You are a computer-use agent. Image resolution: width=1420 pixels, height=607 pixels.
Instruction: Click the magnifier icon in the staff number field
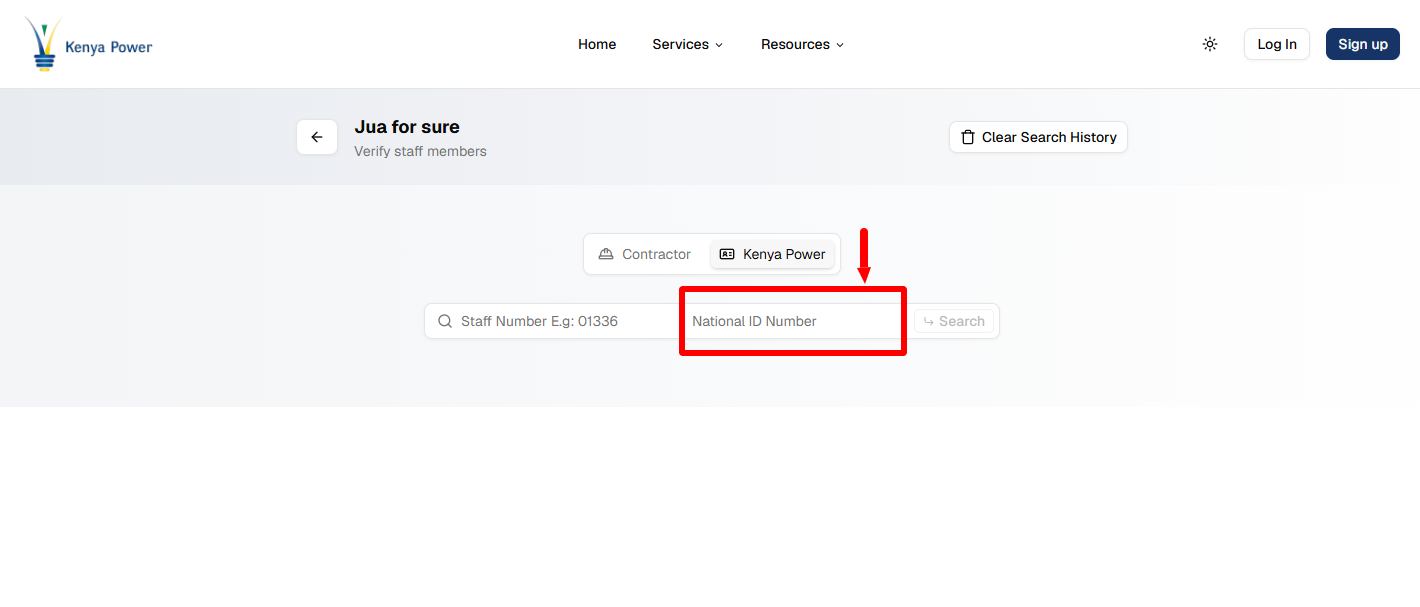point(445,321)
